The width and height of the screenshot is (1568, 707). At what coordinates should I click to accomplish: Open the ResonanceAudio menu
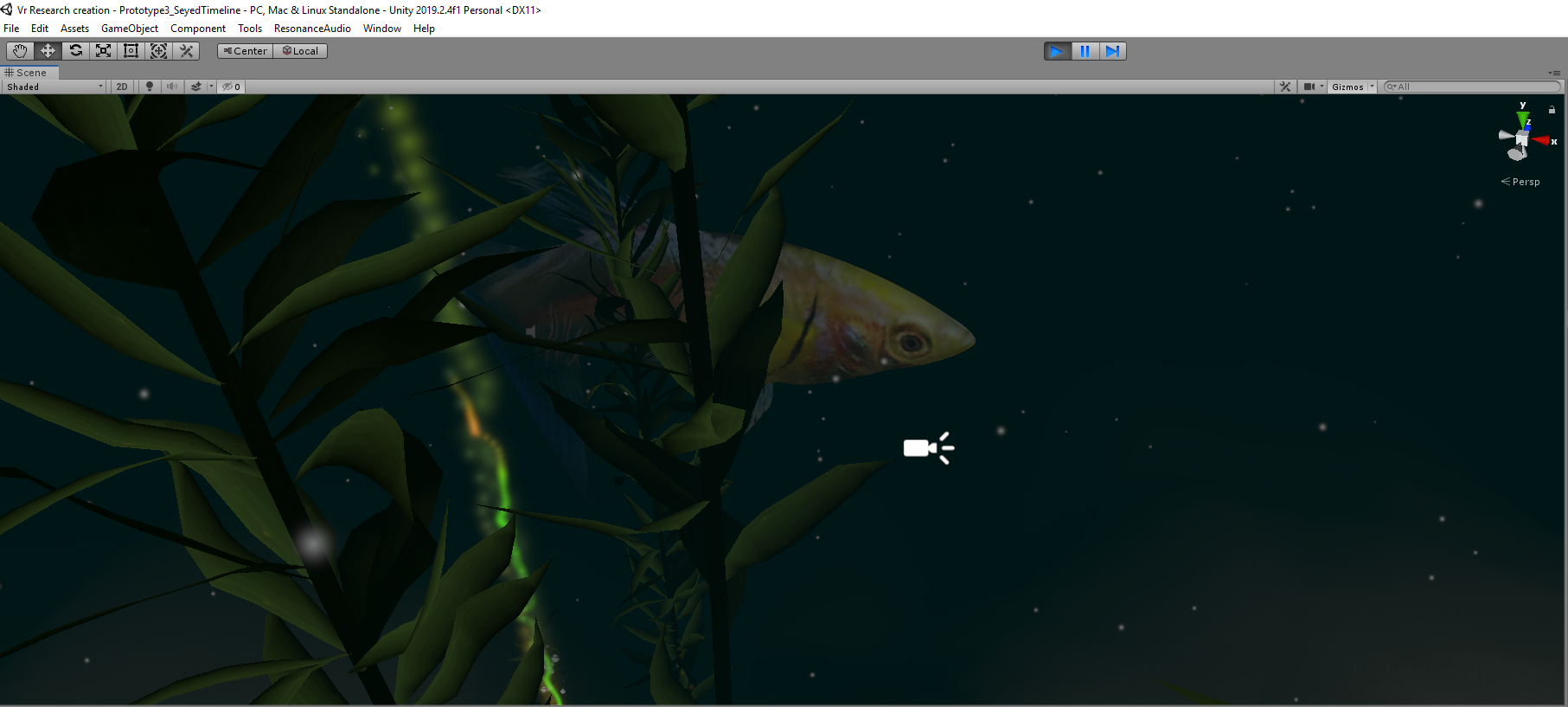tap(312, 29)
